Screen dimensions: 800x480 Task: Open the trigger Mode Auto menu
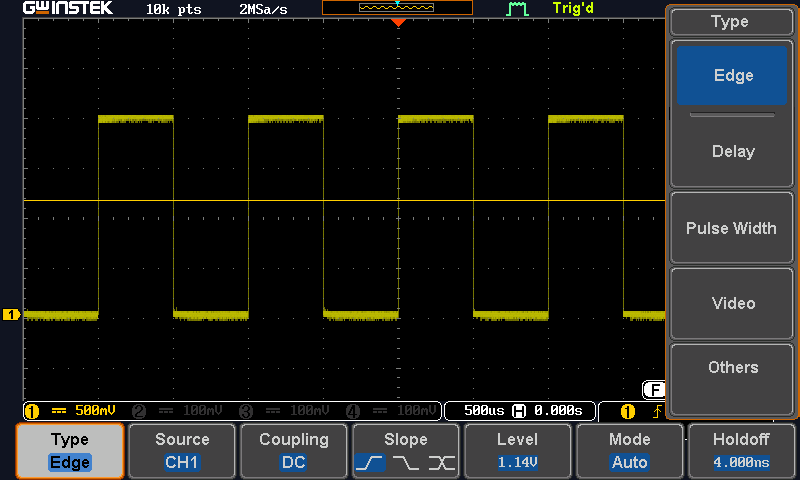[629, 450]
